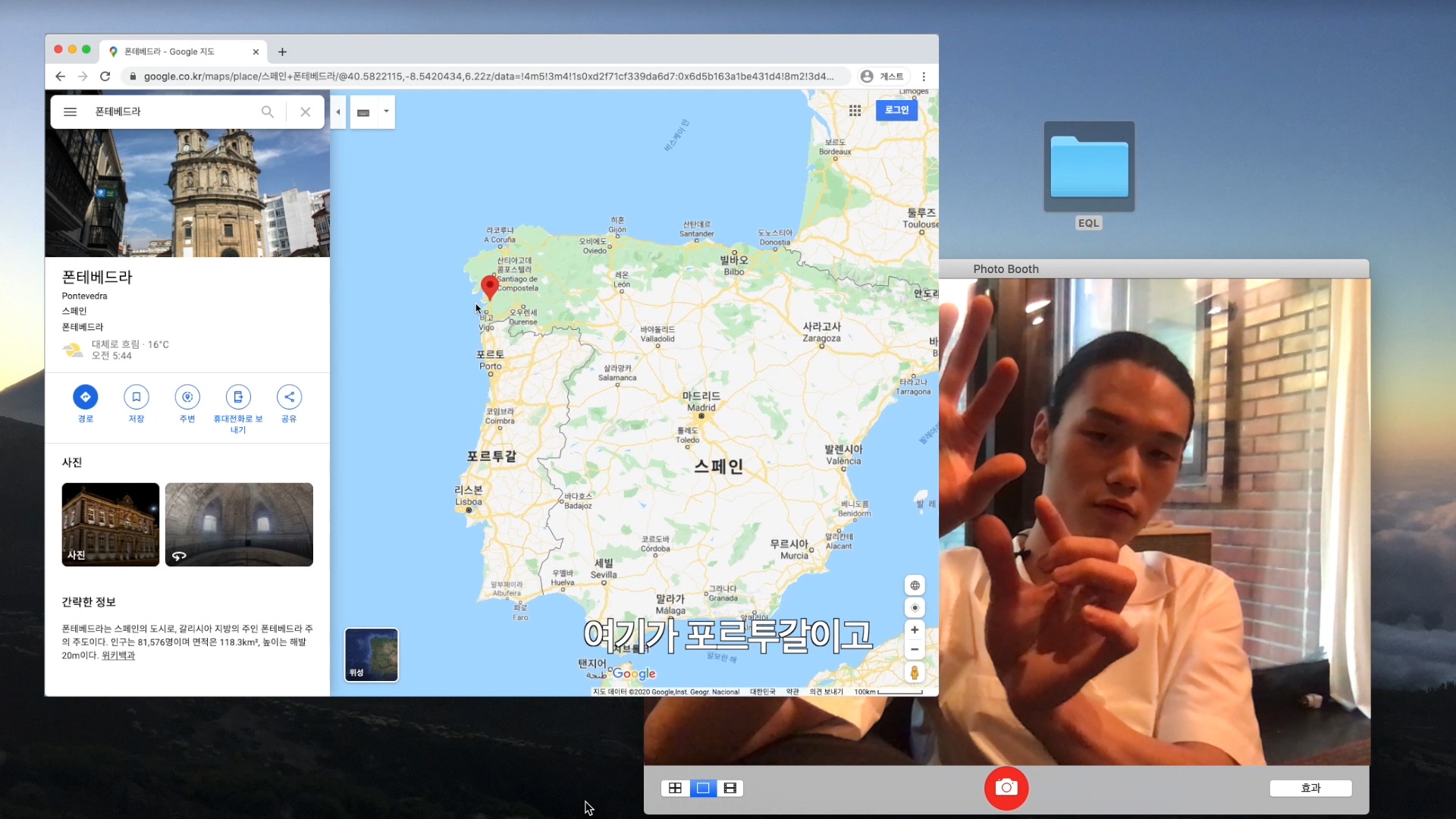Open the Google Maps hamburger menu
This screenshot has width=1456, height=819.
point(70,112)
